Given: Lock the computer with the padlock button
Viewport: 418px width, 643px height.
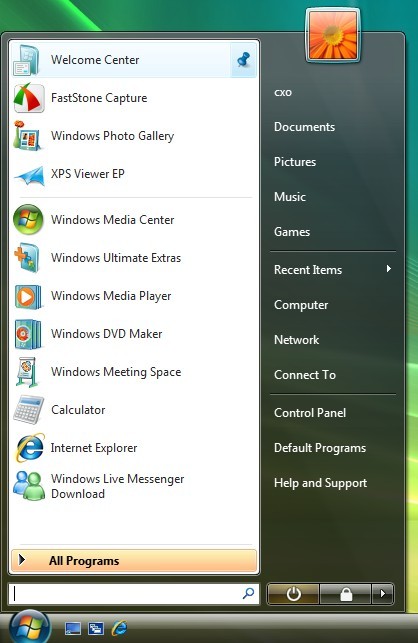Looking at the screenshot, I should [x=346, y=593].
